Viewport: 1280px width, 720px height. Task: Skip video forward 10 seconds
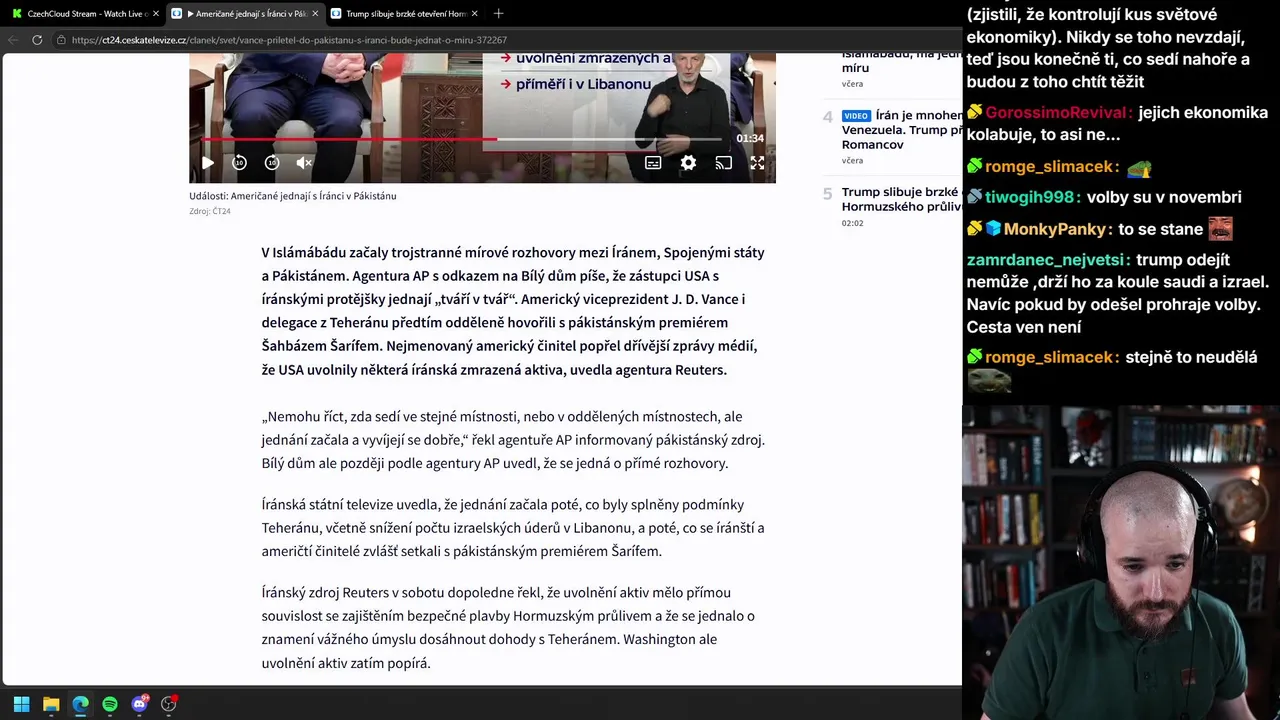[272, 163]
